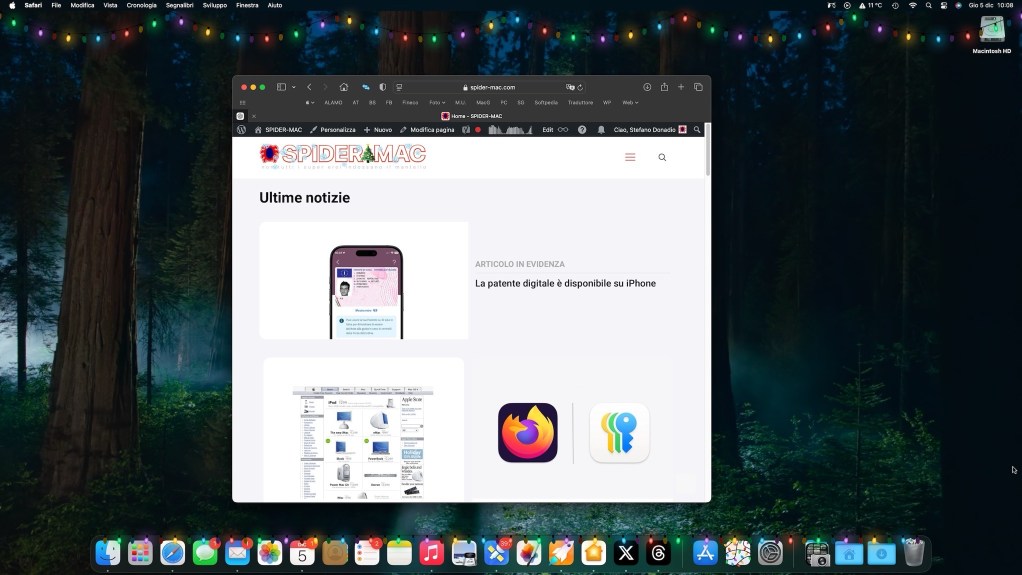Open Threads app from the Dock
Viewport: 1022px width, 575px height.
pyautogui.click(x=658, y=553)
